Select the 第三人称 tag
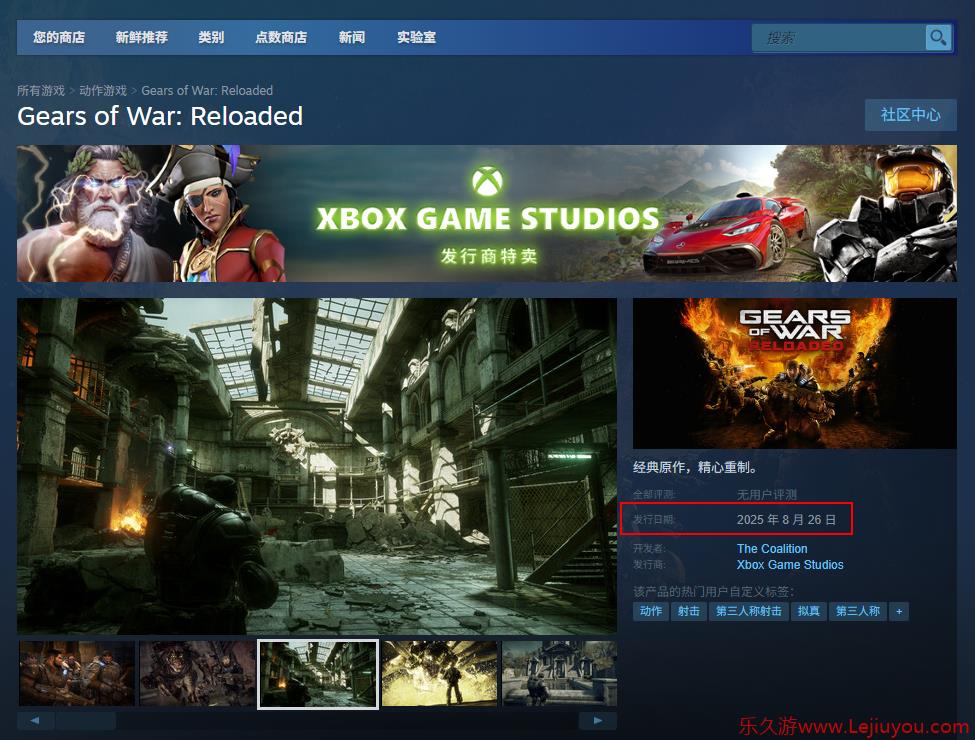Image resolution: width=975 pixels, height=740 pixels. [858, 611]
